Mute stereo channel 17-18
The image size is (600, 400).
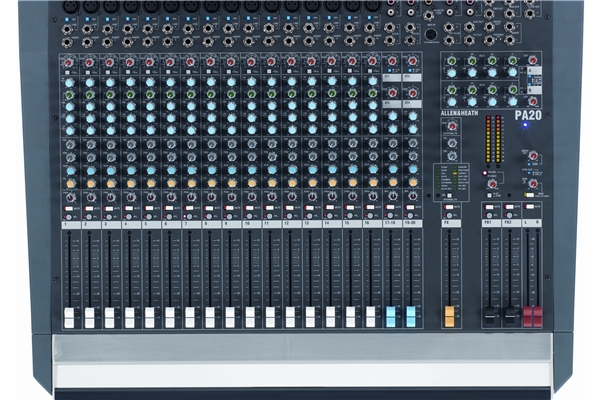coord(390,207)
